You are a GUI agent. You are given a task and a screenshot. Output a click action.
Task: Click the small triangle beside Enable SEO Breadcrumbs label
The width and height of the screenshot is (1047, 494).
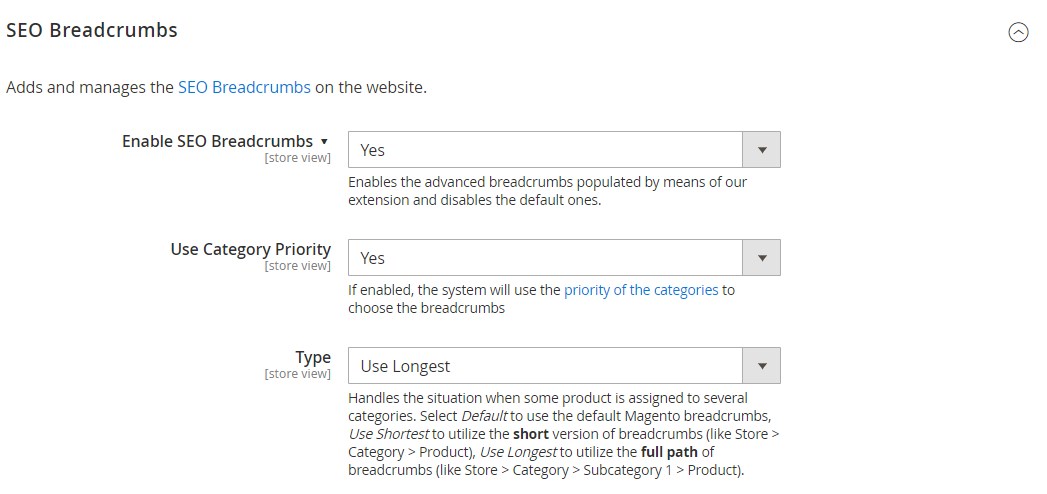click(324, 141)
